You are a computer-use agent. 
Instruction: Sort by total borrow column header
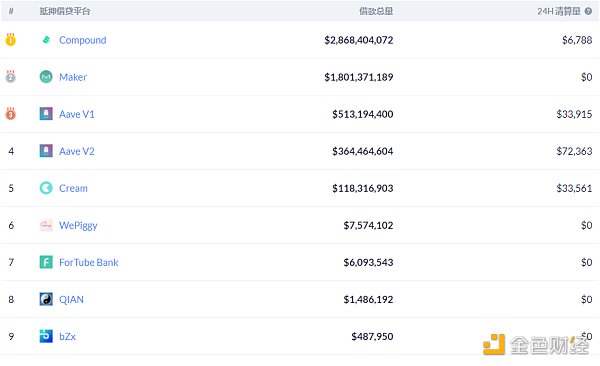click(376, 11)
